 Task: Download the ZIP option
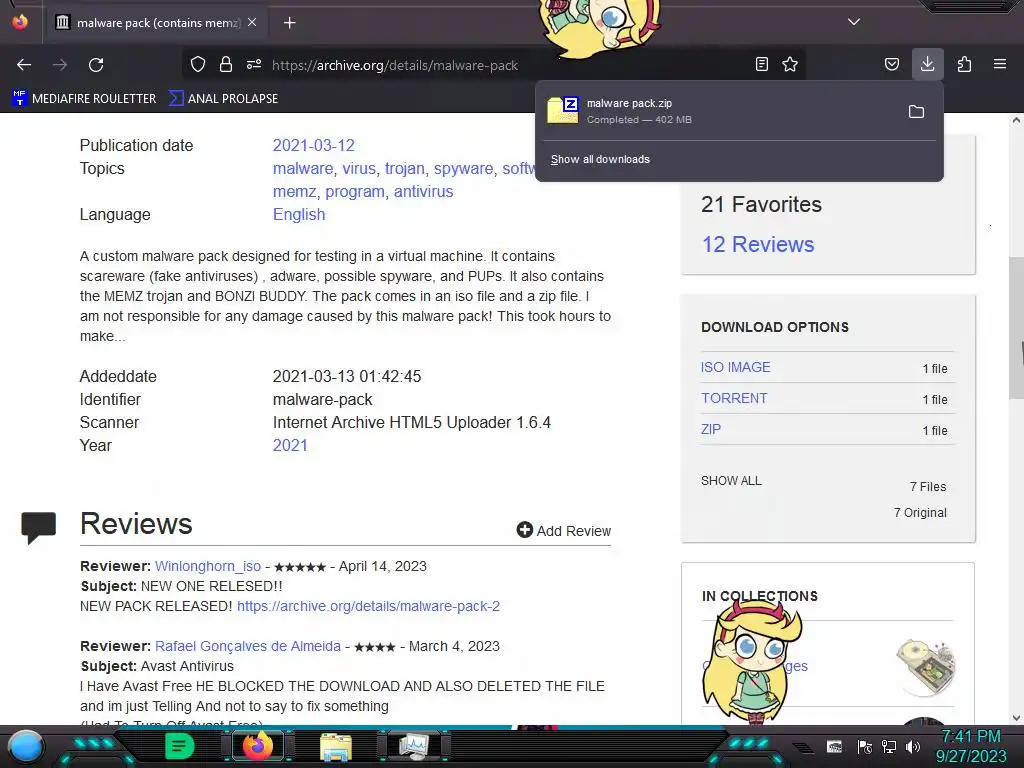pyautogui.click(x=711, y=429)
